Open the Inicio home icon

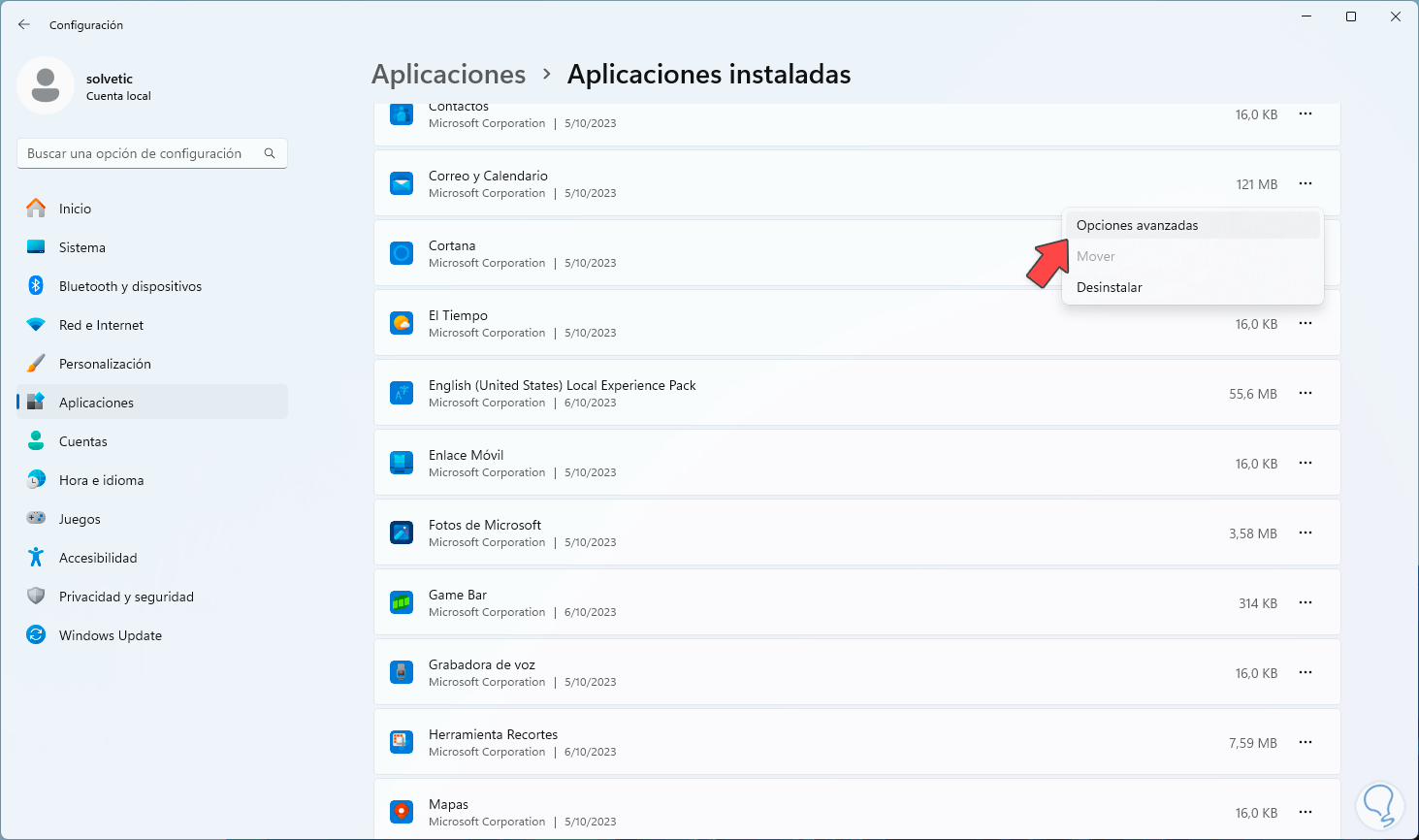coord(36,208)
